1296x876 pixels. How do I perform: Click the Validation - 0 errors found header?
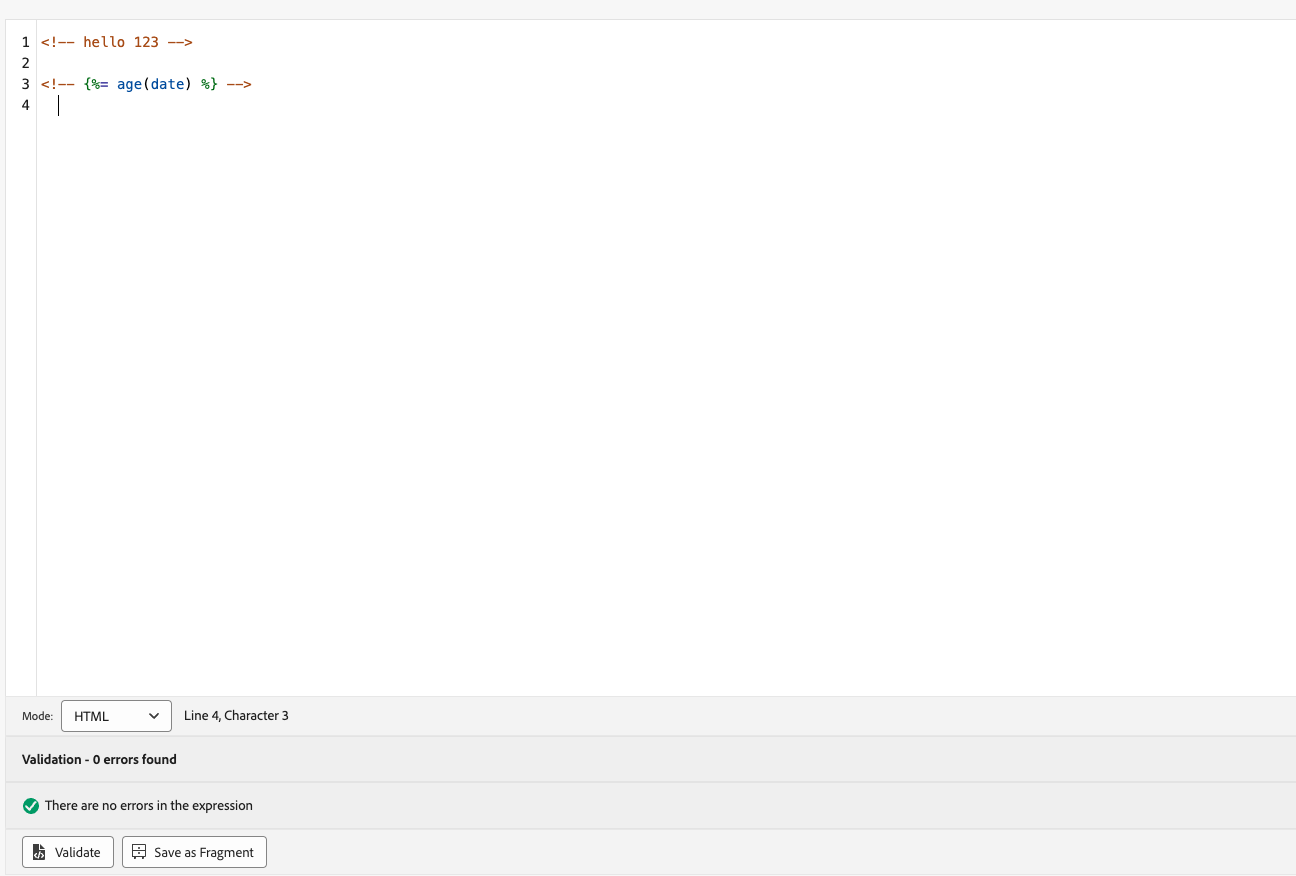coord(99,759)
